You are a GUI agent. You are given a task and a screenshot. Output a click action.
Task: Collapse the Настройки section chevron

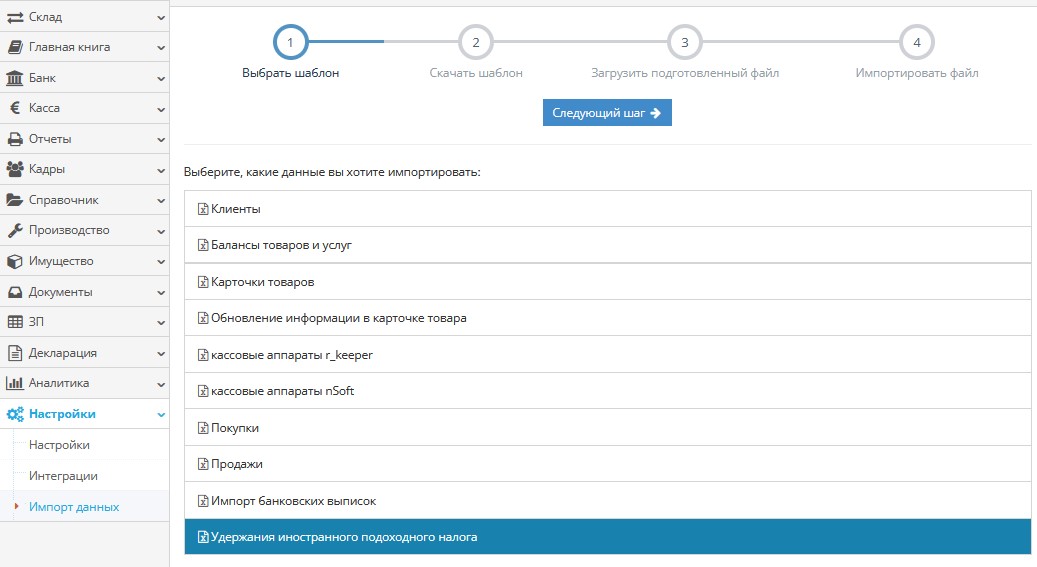pos(161,414)
